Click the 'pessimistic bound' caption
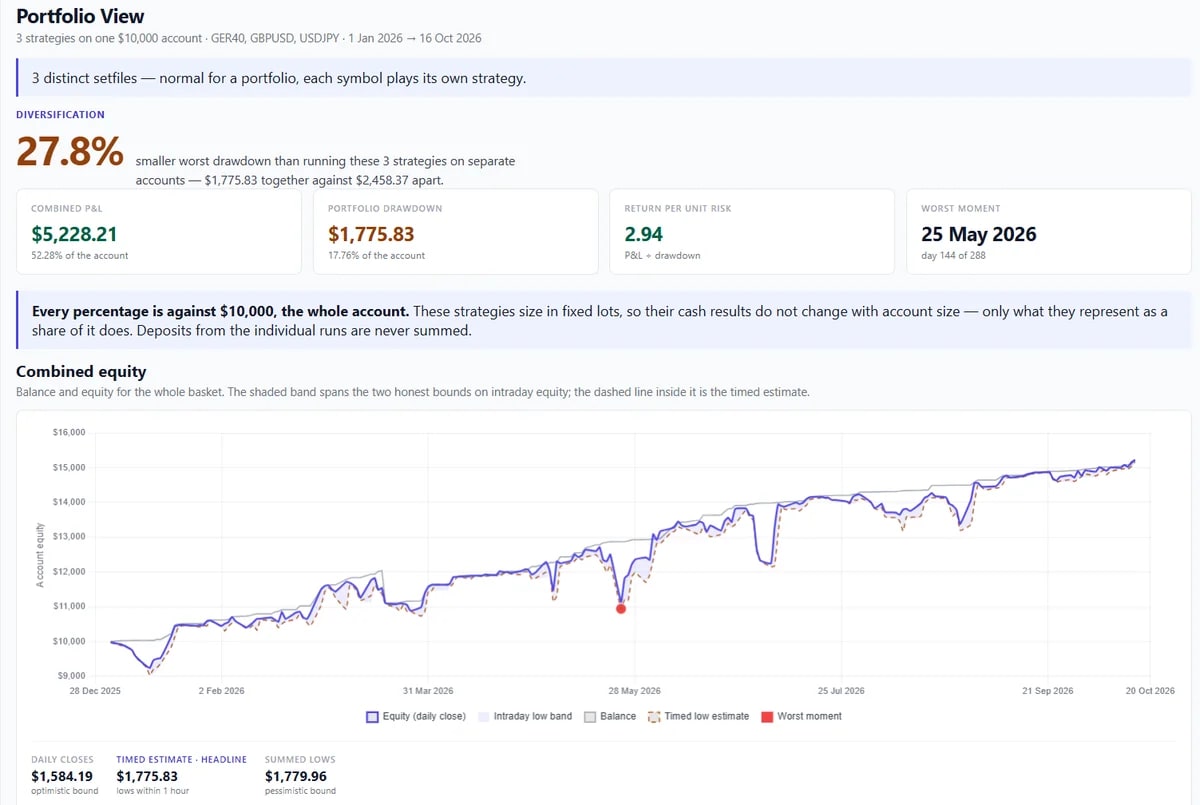 (x=300, y=791)
